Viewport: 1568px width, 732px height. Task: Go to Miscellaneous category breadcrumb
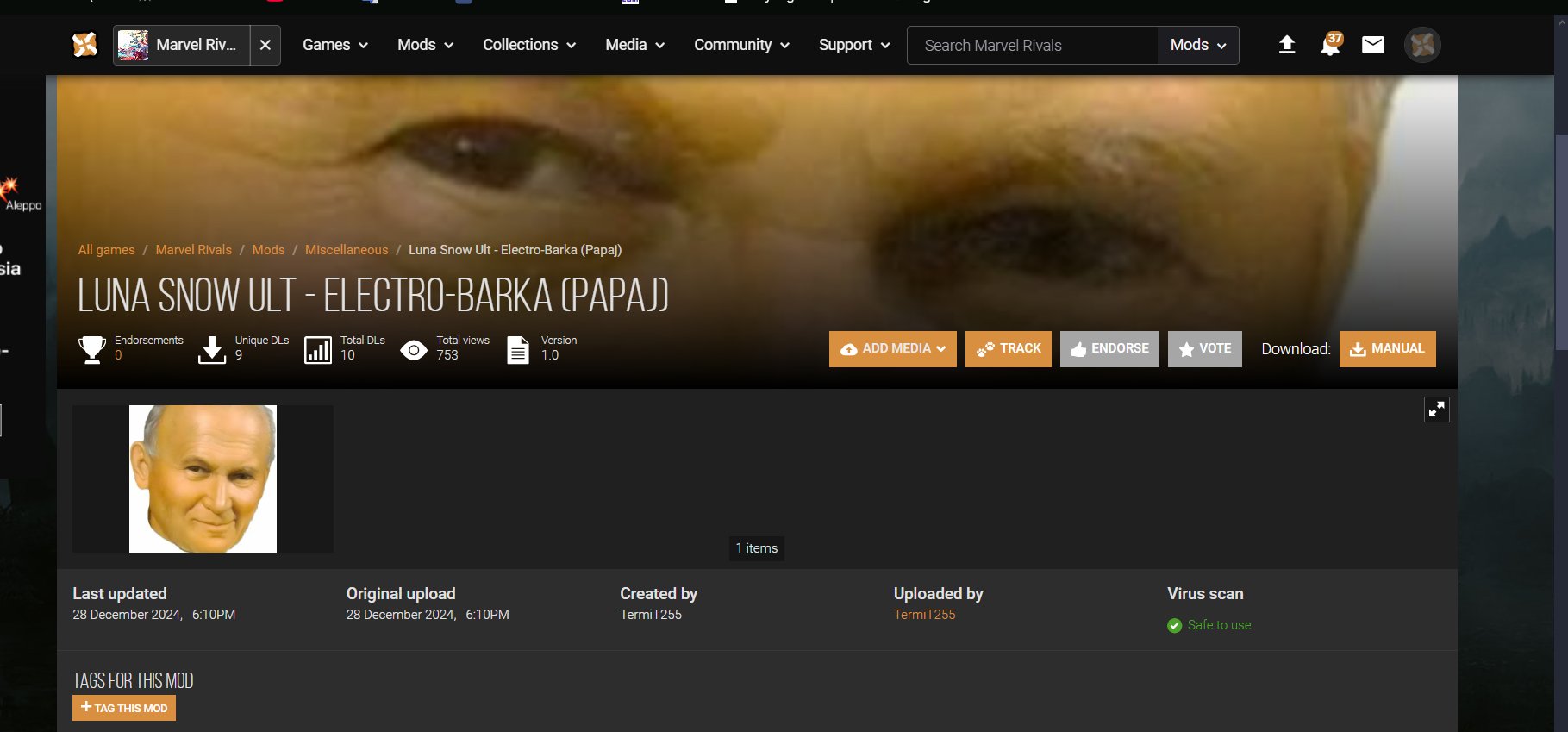[347, 249]
